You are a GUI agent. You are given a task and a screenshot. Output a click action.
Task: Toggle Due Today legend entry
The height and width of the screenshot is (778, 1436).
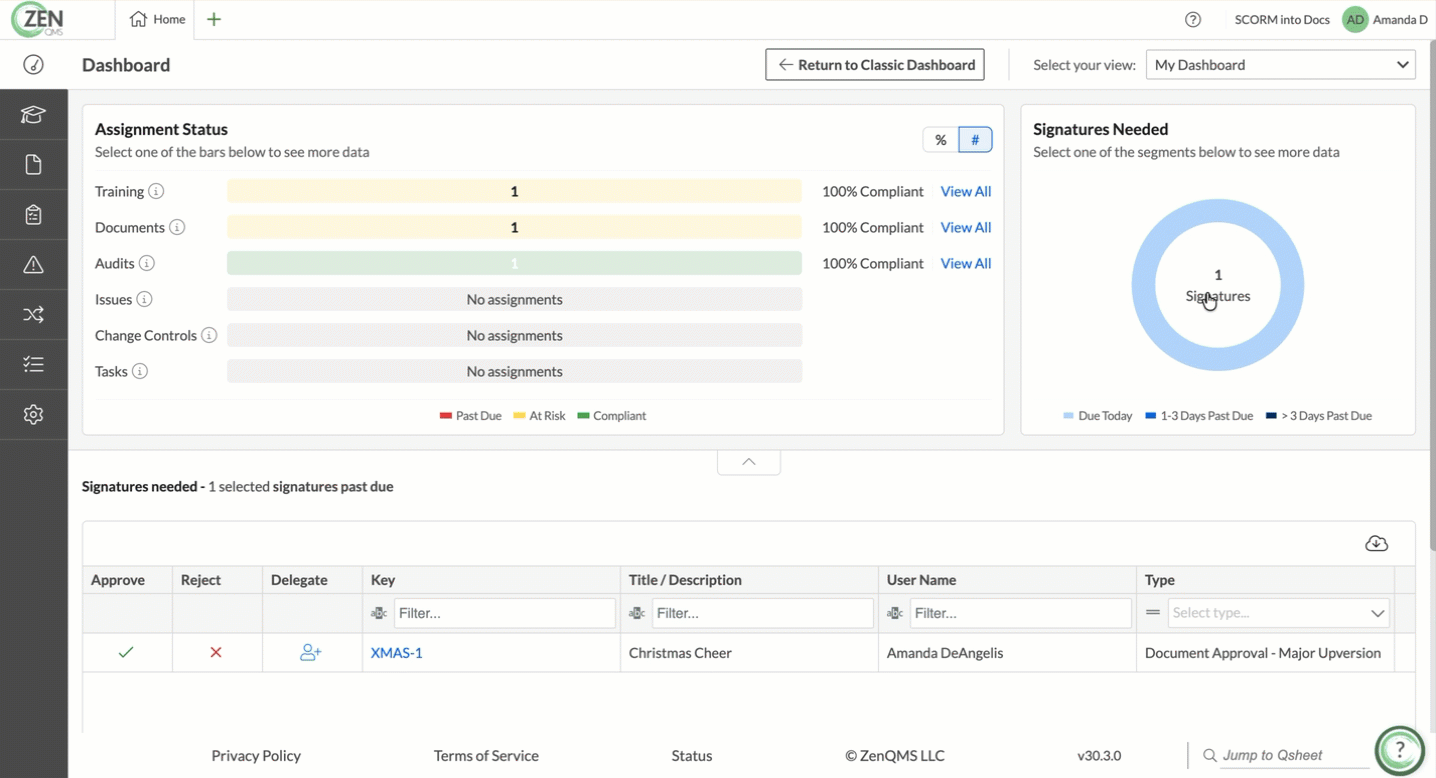[1097, 416]
